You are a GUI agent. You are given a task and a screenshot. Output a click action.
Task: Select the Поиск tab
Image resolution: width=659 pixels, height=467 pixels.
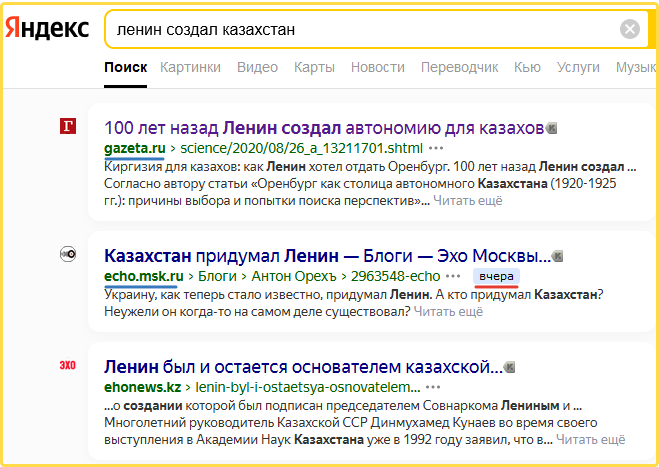point(126,67)
